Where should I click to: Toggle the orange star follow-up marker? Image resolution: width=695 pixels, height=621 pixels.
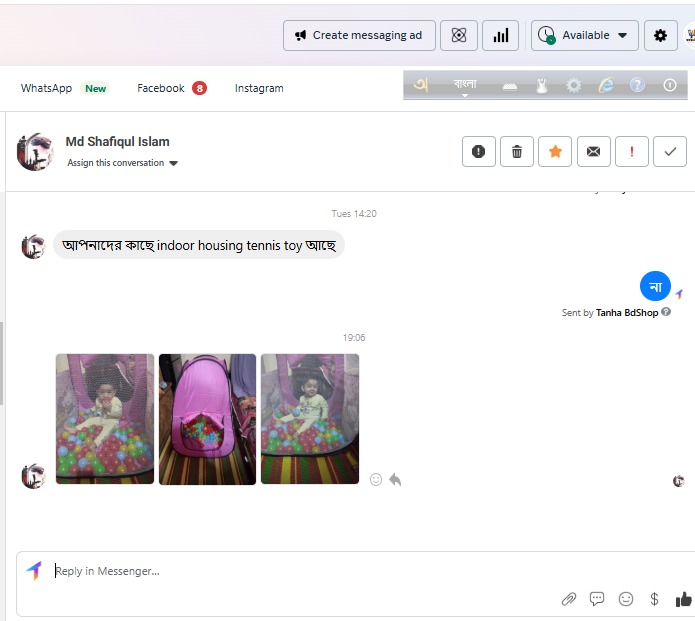[555, 152]
